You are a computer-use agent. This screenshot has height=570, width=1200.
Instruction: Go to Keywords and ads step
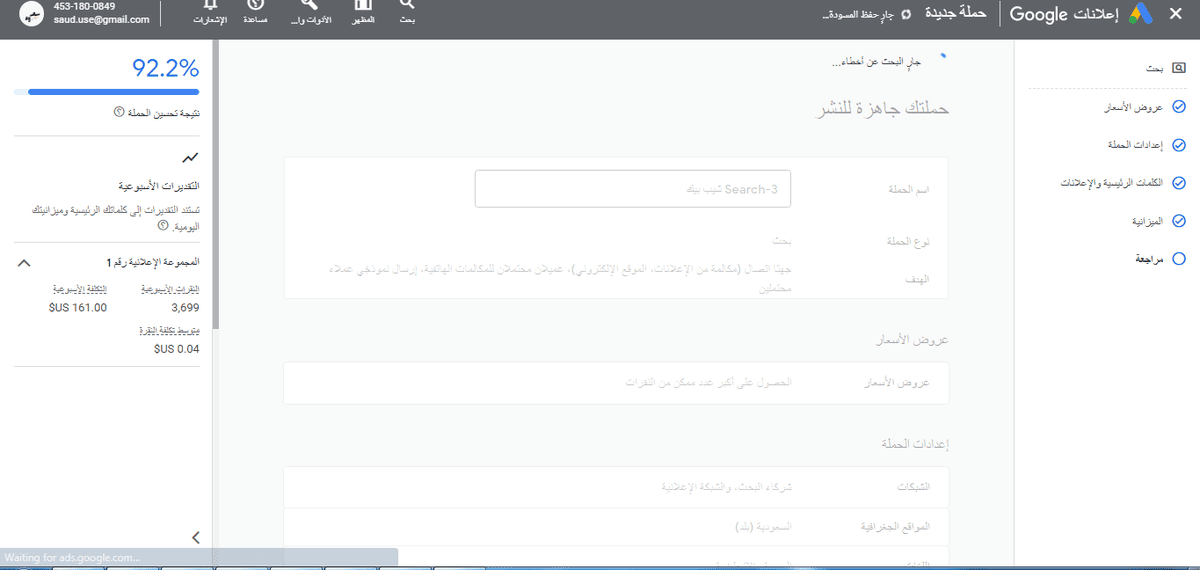click(x=1111, y=183)
